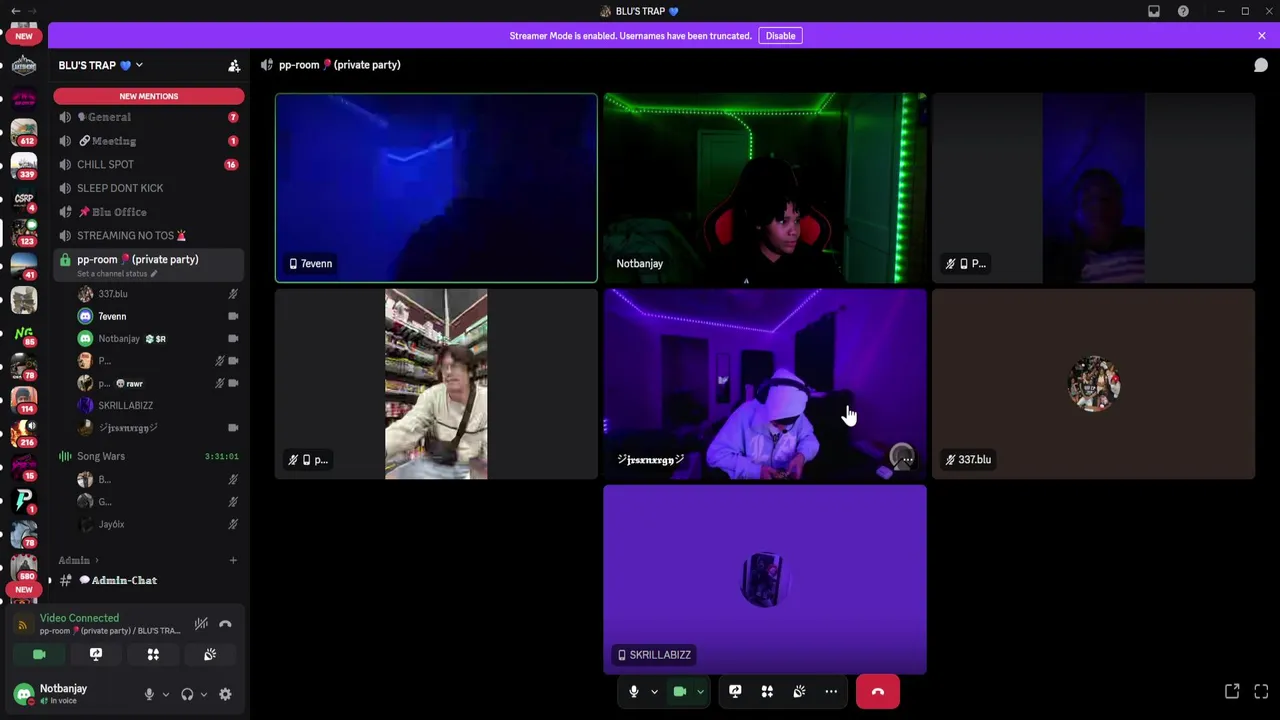Select the Blu Office channel

148,212
